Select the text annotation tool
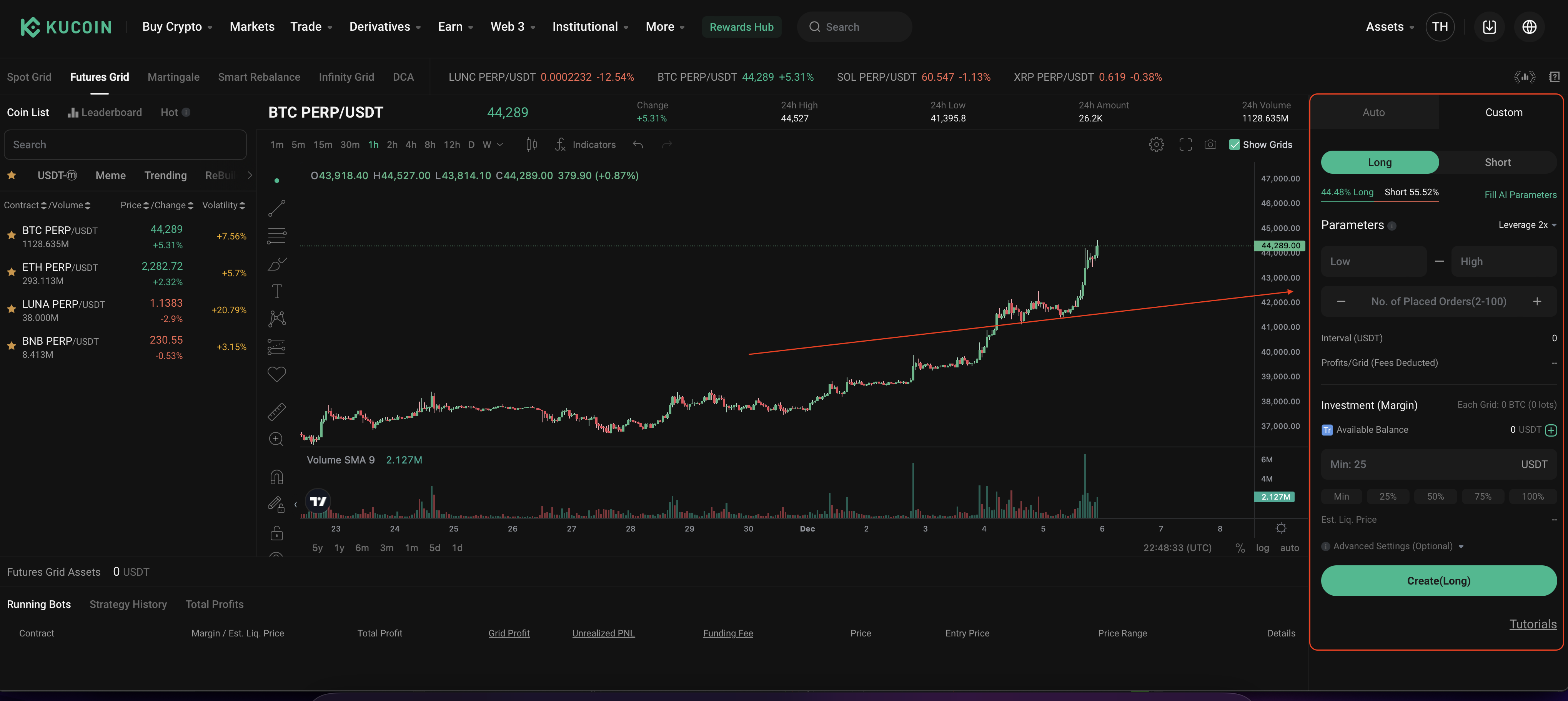 (x=276, y=291)
